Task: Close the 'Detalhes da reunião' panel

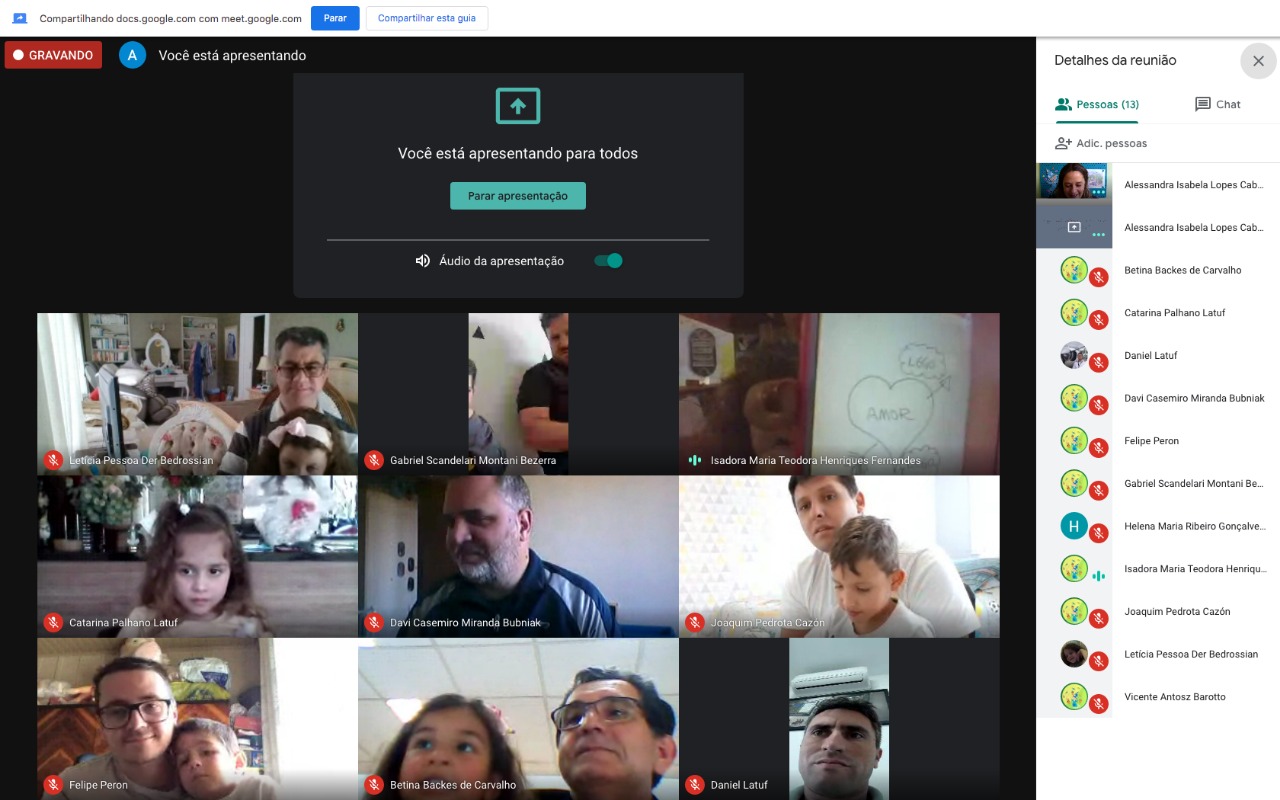Action: coord(1259,61)
